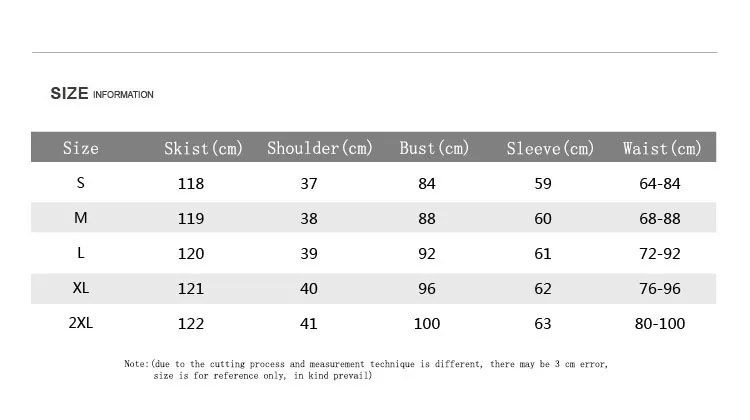Image resolution: width=750 pixels, height=420 pixels.
Task: Select the 38 shoulder value for M
Action: (309, 219)
